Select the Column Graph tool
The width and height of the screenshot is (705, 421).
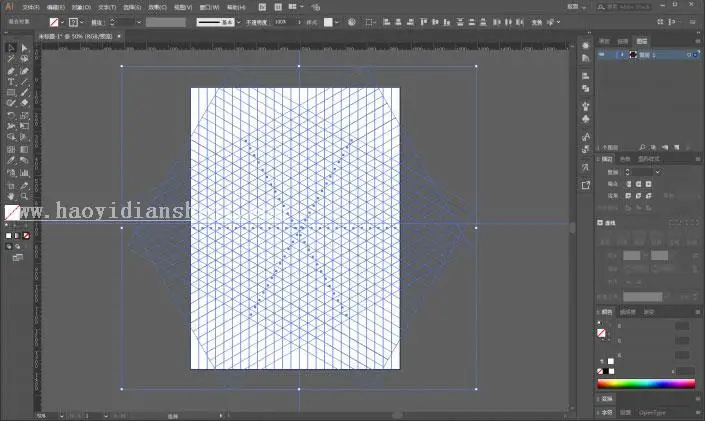24,173
